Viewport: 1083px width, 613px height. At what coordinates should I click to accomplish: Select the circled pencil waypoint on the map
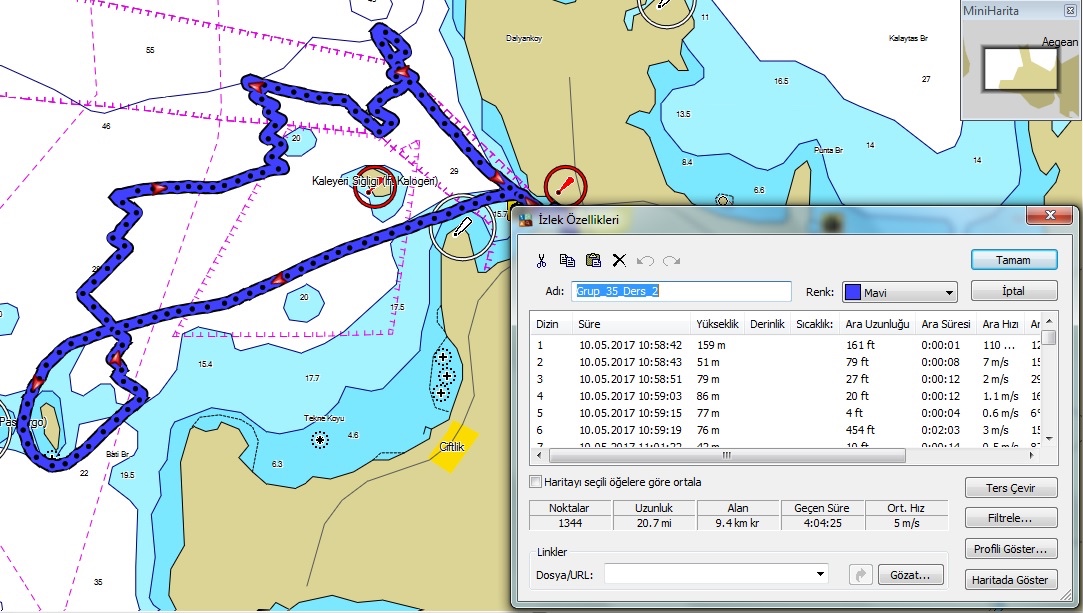pos(461,228)
